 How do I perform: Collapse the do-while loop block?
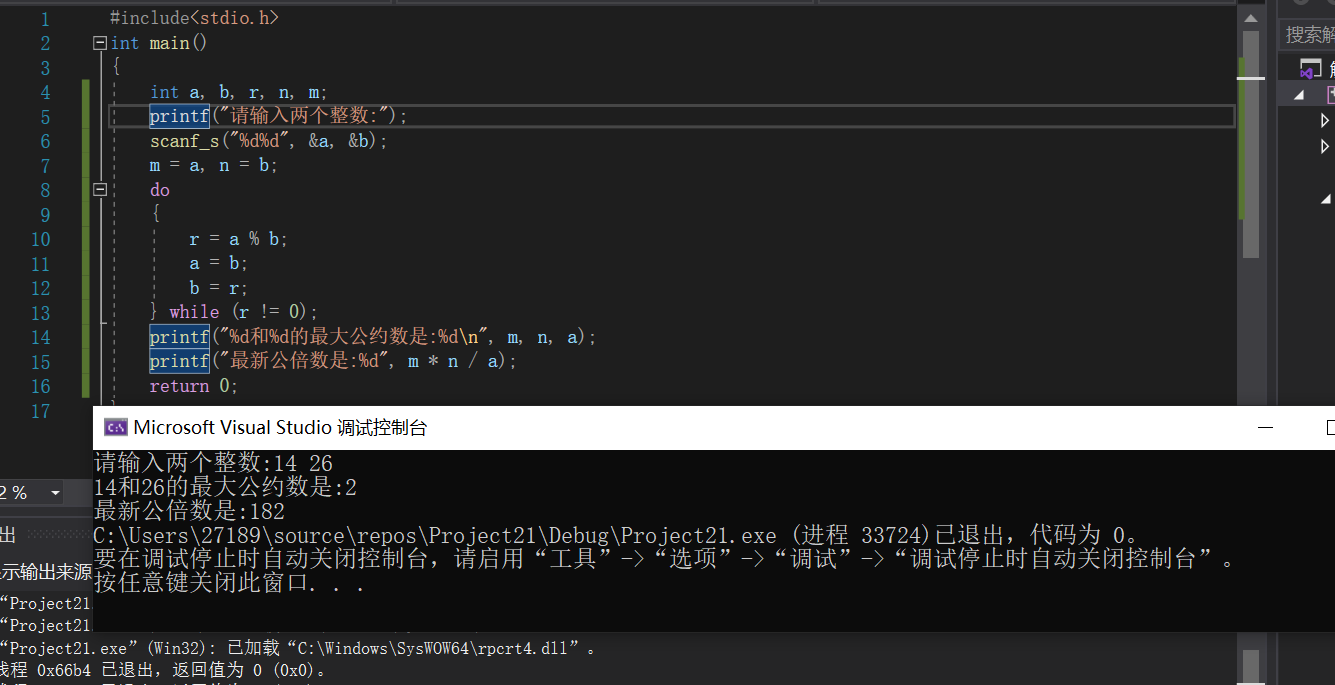coord(99,190)
